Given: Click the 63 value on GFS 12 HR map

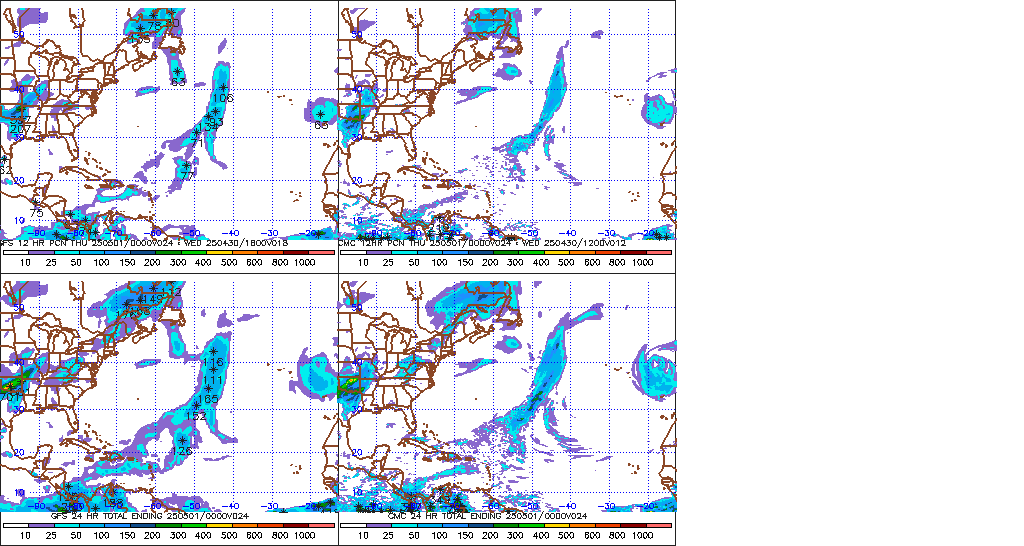Looking at the screenshot, I should [178, 82].
